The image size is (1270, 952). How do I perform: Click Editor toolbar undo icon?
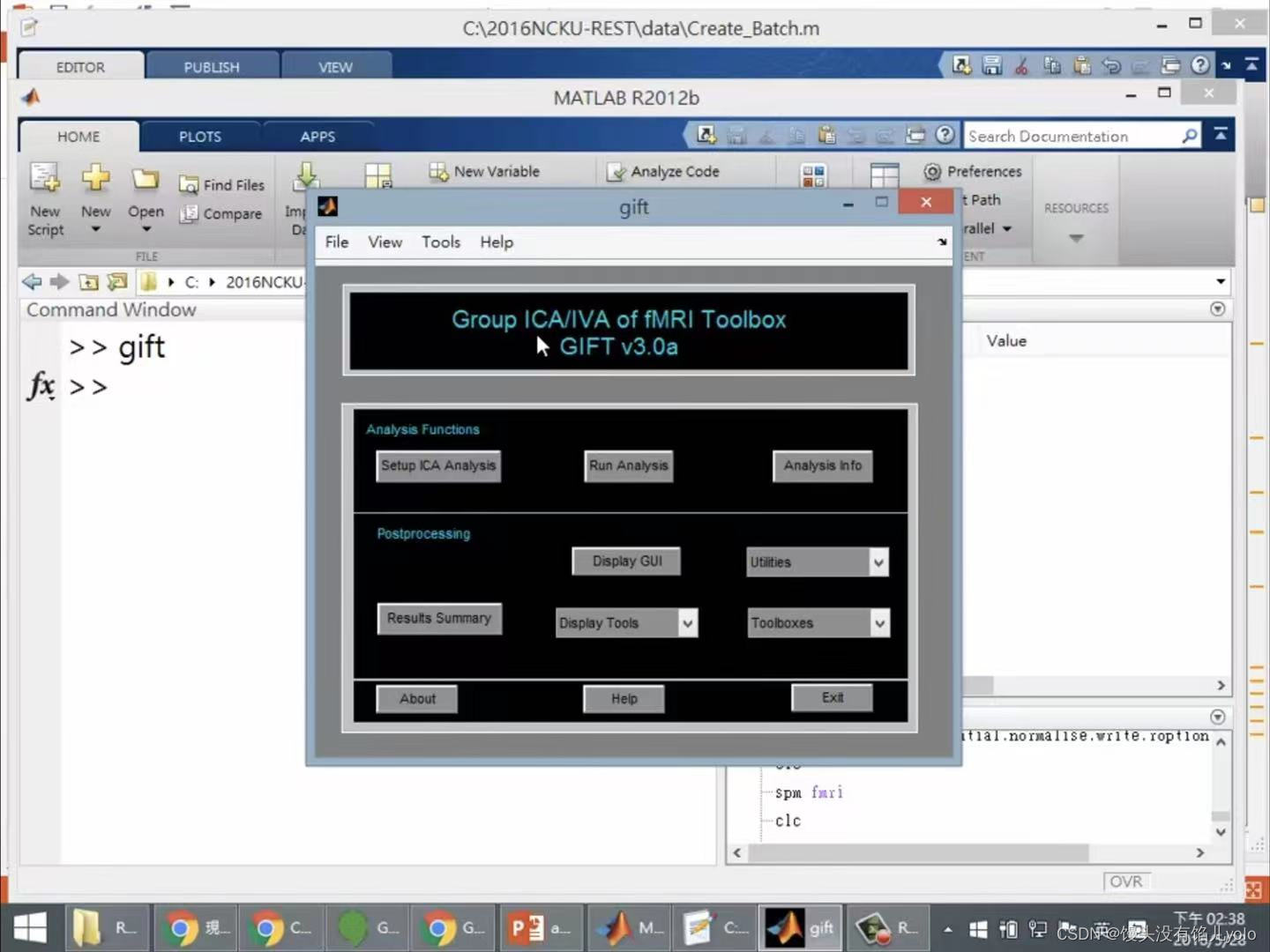point(1111,65)
